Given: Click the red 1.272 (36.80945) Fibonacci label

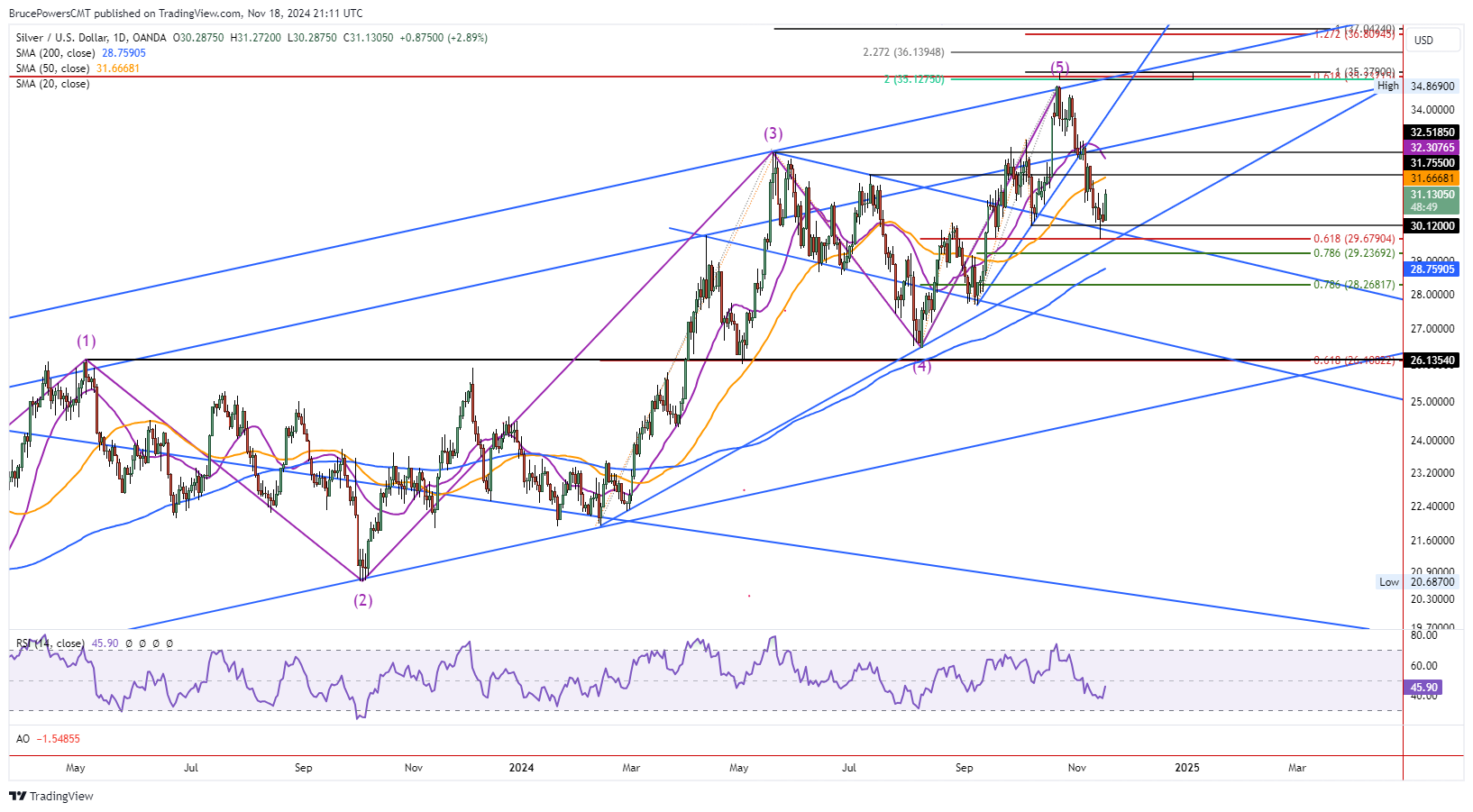Looking at the screenshot, I should 1354,34.
